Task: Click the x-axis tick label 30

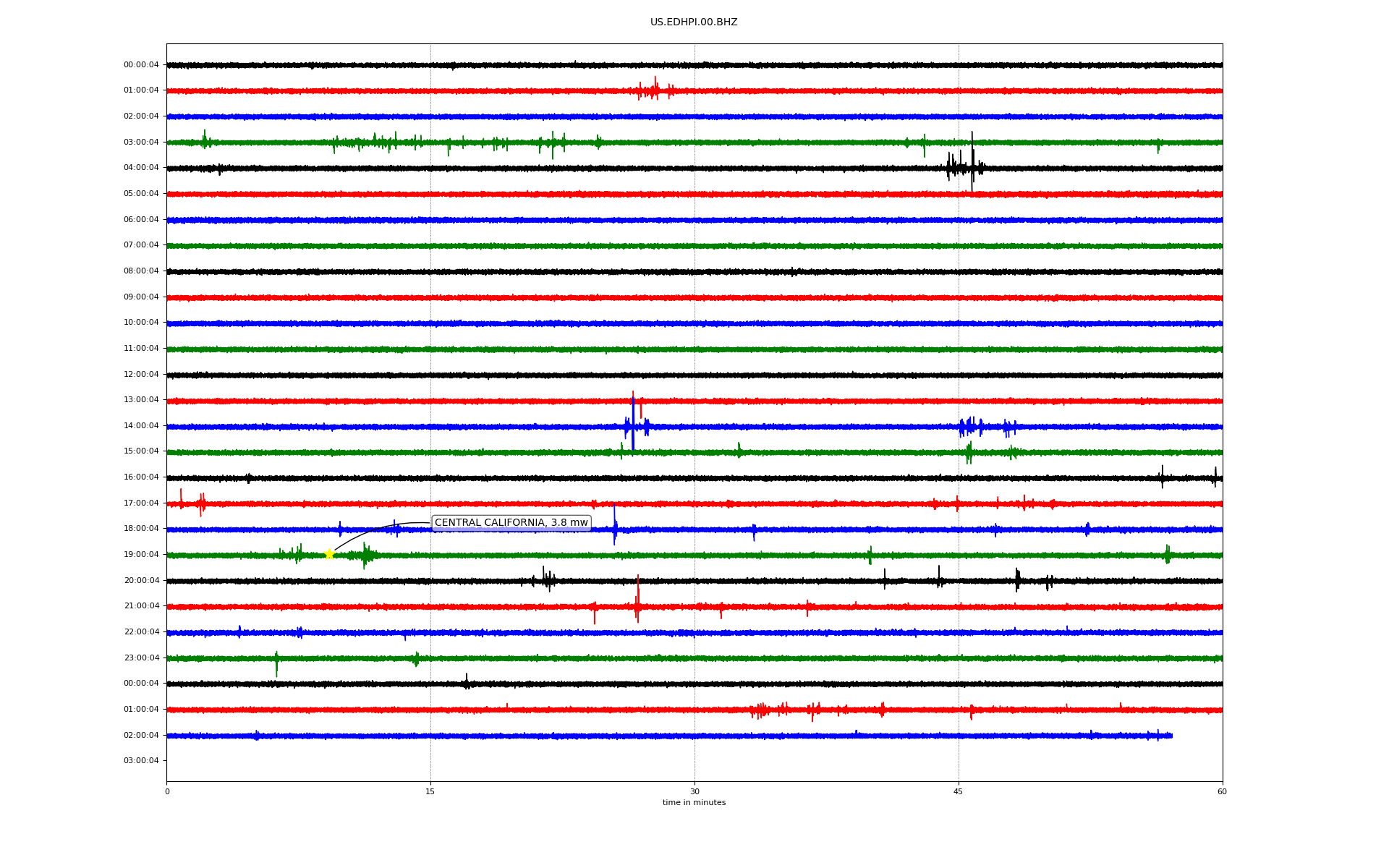Action: tap(694, 791)
